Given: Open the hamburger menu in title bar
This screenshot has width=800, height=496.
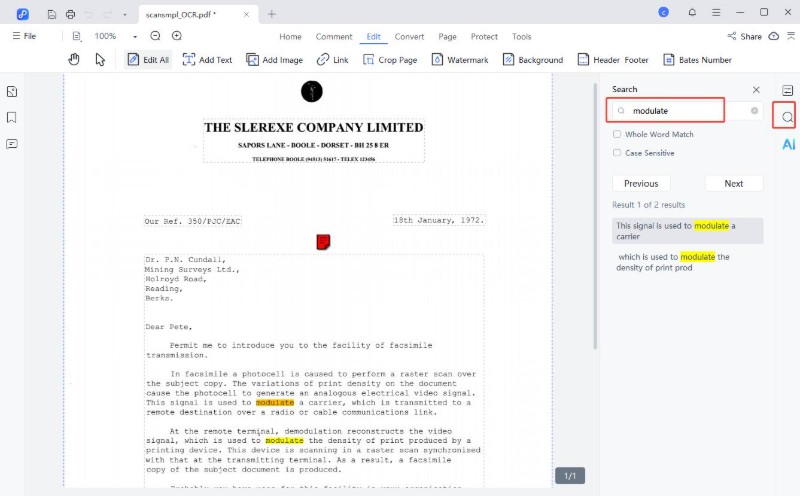Looking at the screenshot, I should pos(716,12).
